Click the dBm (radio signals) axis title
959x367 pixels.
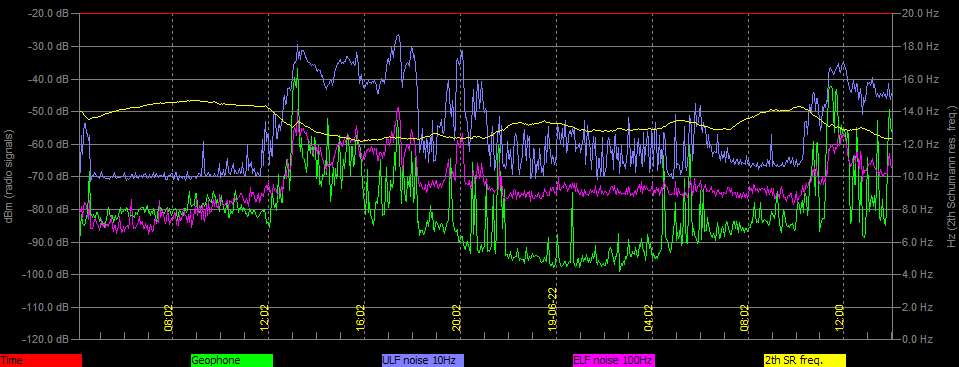tap(10, 176)
